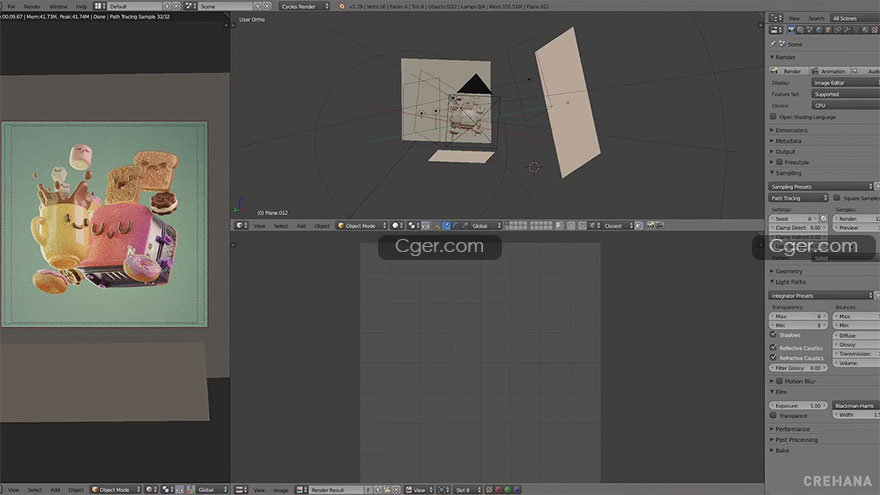Open Sampling Presets dropdown

[821, 186]
